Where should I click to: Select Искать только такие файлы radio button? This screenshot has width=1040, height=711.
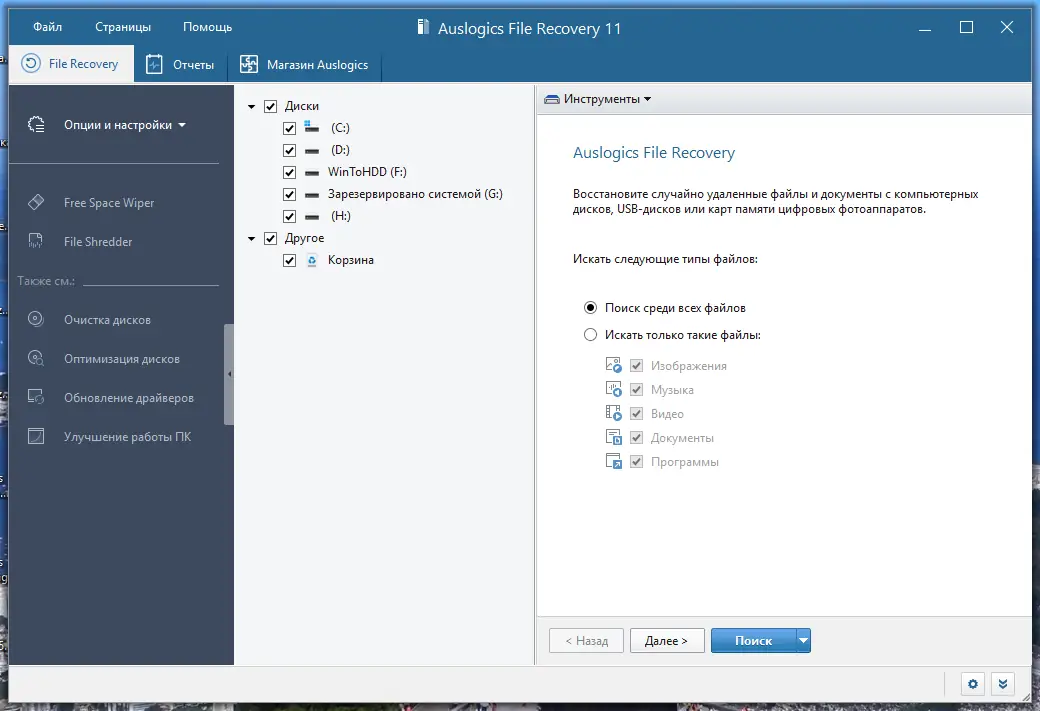pos(590,335)
